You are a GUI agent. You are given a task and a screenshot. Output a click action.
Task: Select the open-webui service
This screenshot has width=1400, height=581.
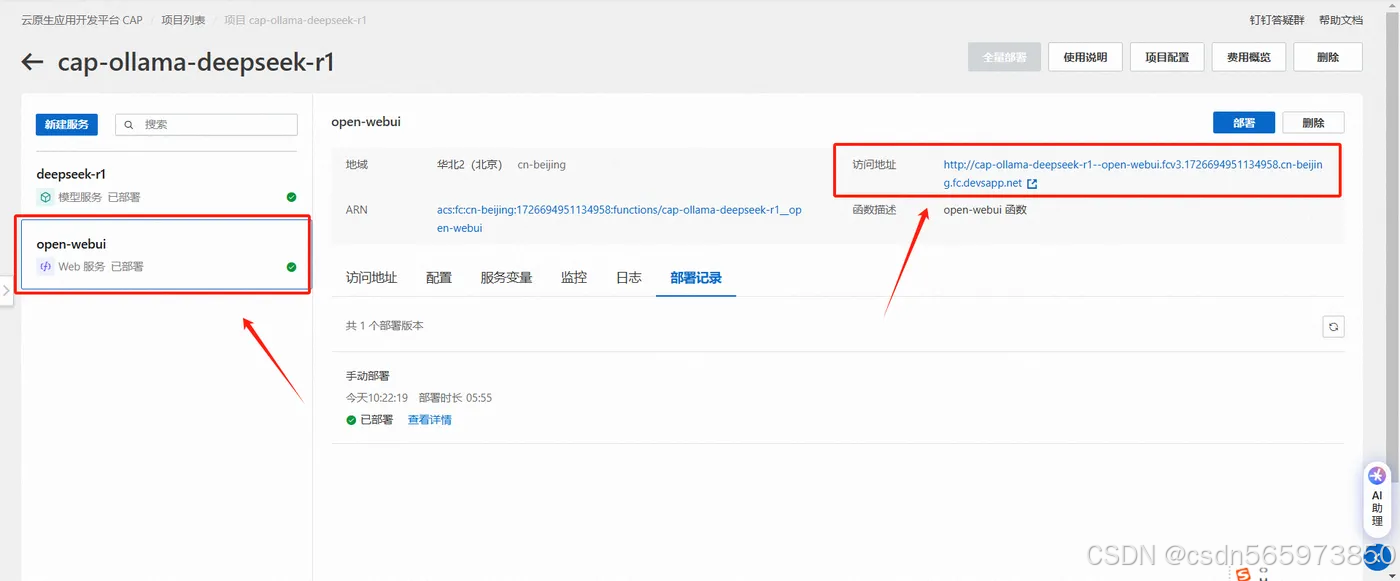point(166,254)
